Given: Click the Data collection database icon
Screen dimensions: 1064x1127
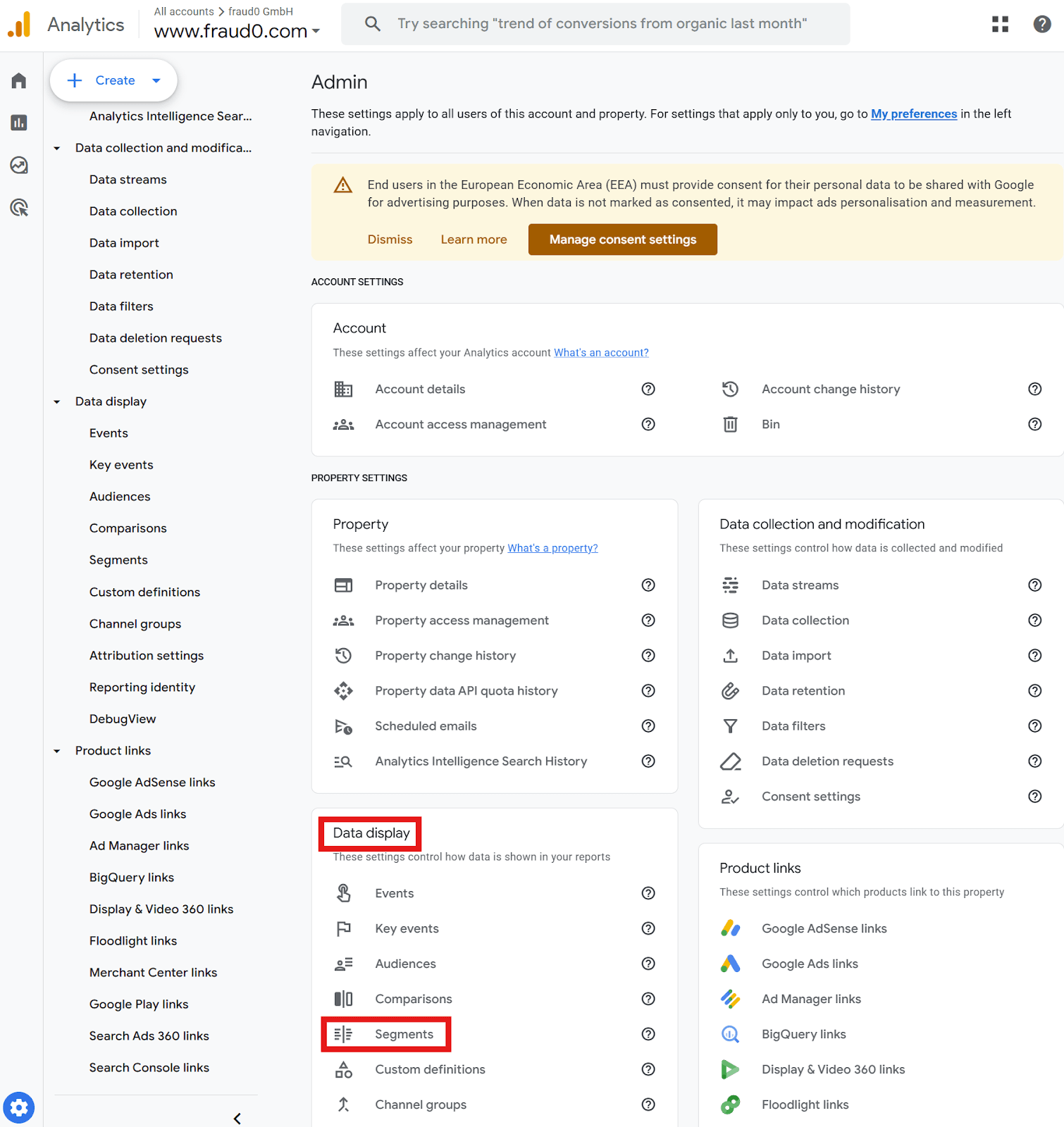Looking at the screenshot, I should [730, 621].
